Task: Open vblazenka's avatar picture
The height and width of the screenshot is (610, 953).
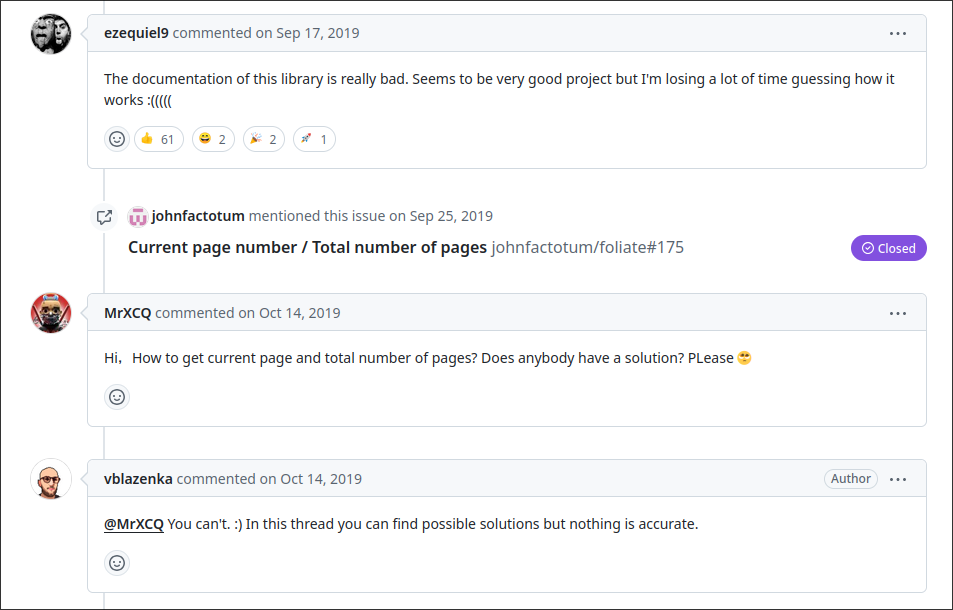Action: (x=51, y=479)
